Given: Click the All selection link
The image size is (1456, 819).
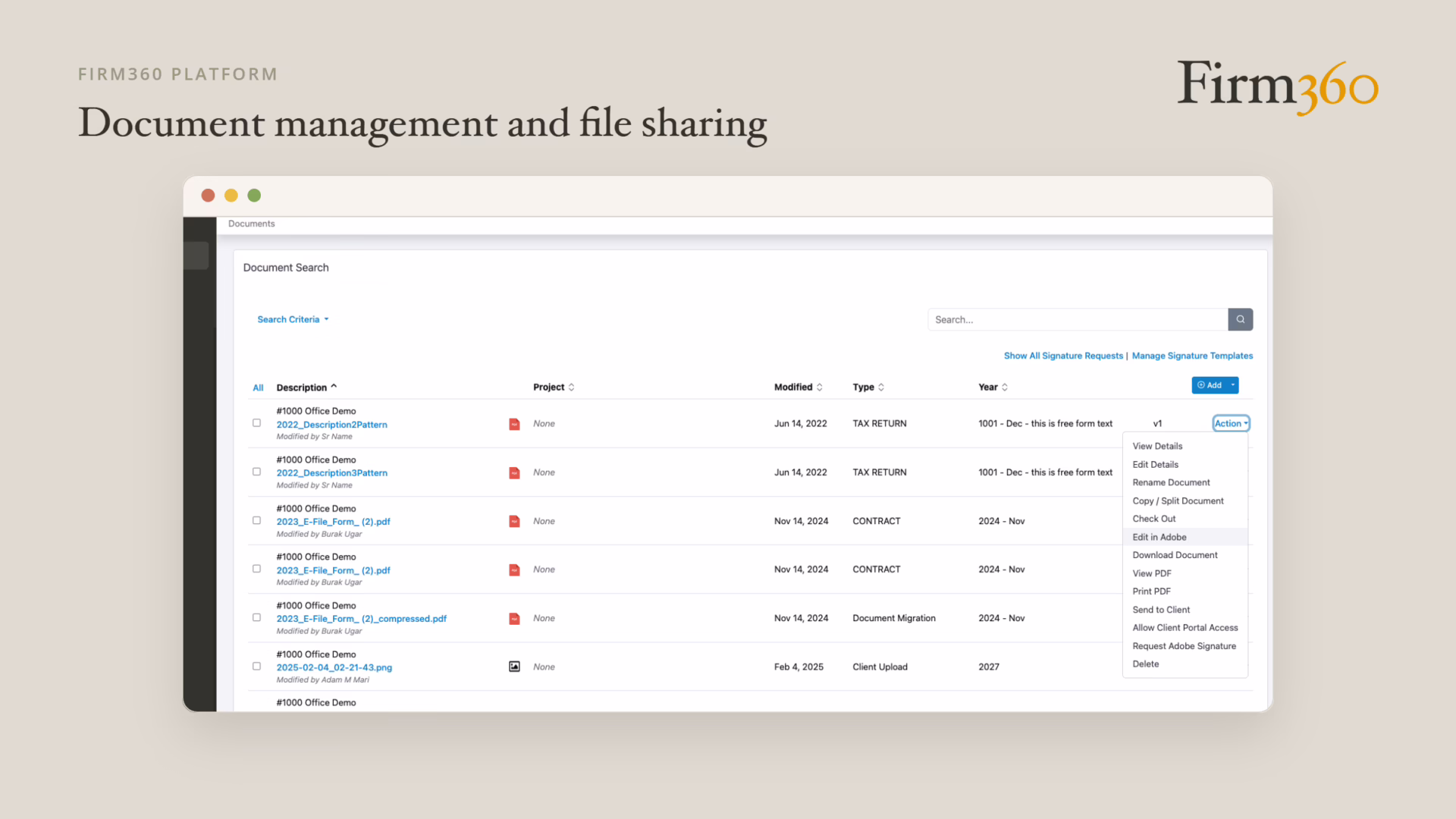Looking at the screenshot, I should [258, 388].
